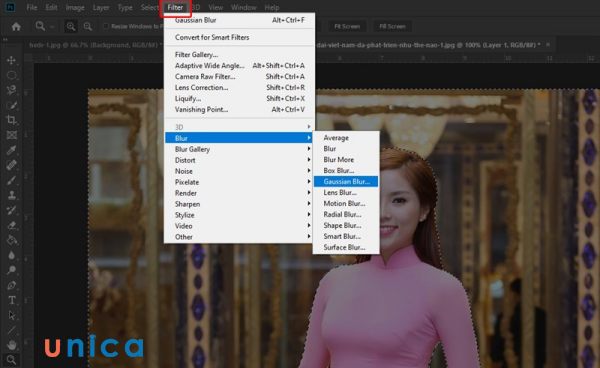Screen dimensions: 600x368
Task: Open the Layer menu
Action: [x=101, y=8]
